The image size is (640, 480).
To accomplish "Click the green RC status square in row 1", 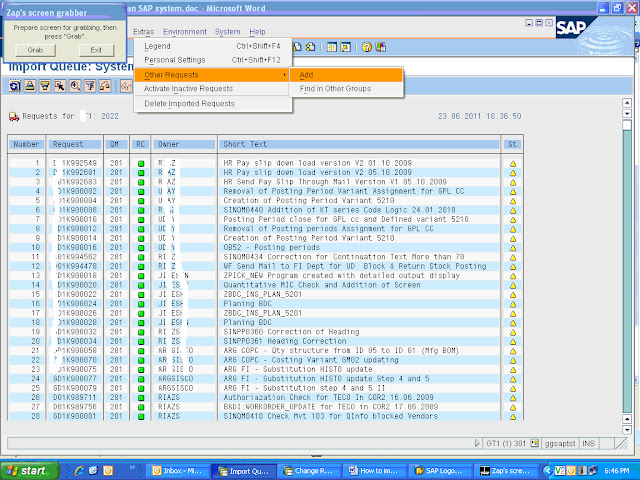I will [x=141, y=164].
